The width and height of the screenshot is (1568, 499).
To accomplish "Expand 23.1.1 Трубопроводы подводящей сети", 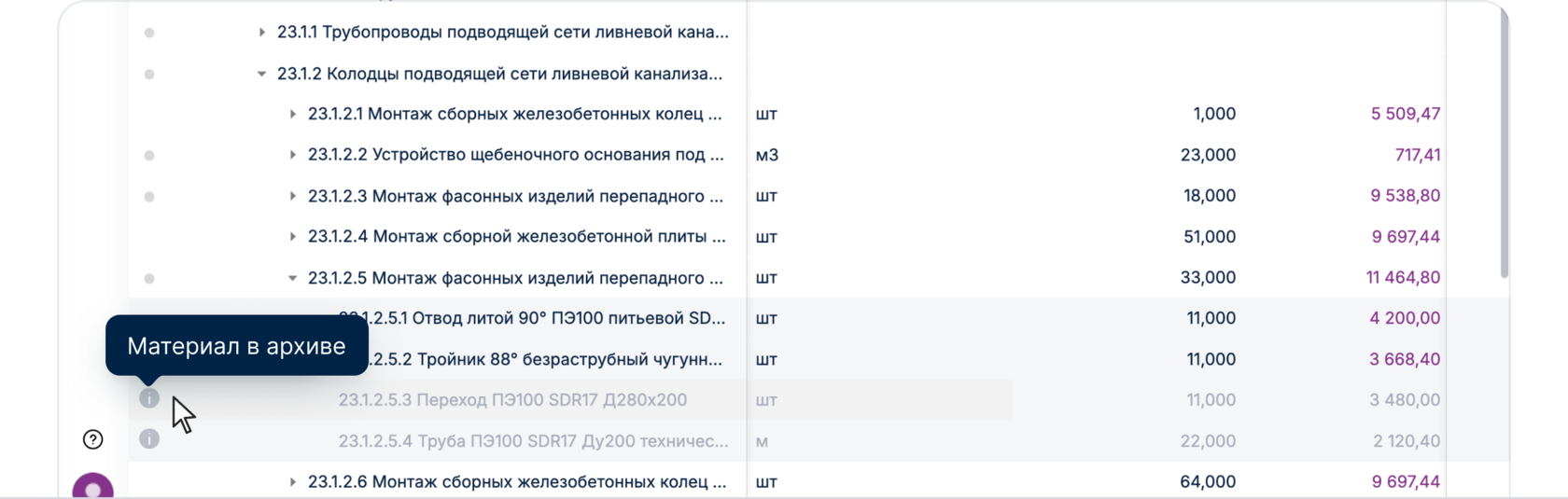I will [x=262, y=33].
